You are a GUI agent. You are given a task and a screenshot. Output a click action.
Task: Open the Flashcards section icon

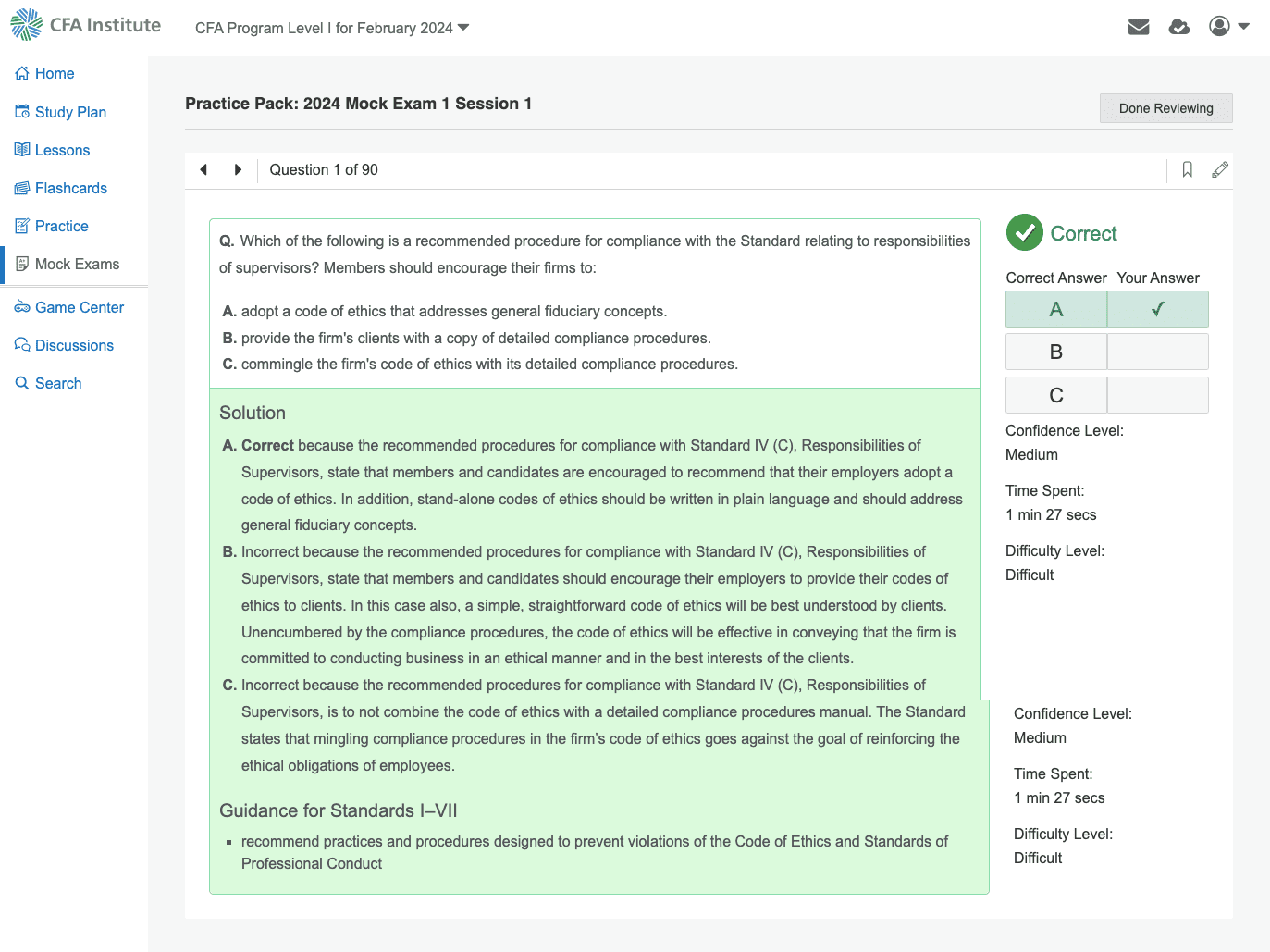click(x=19, y=188)
